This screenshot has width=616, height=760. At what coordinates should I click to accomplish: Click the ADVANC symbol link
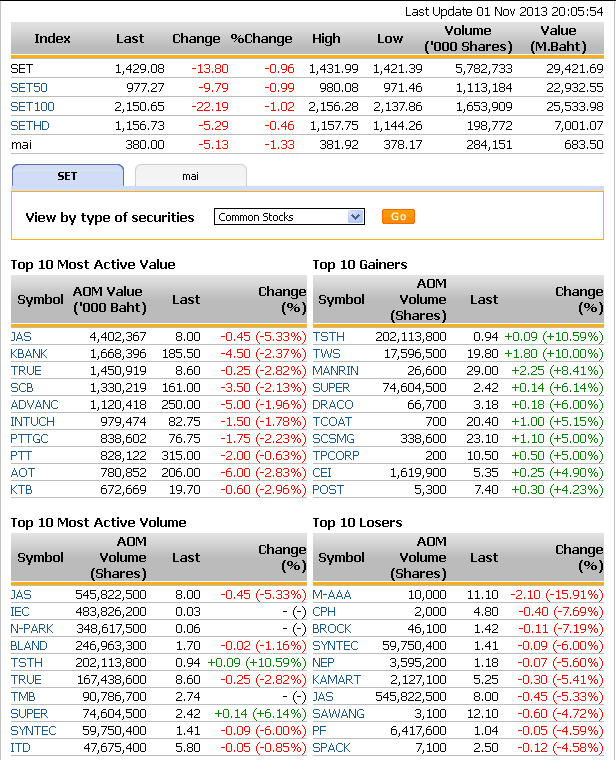pyautogui.click(x=34, y=404)
